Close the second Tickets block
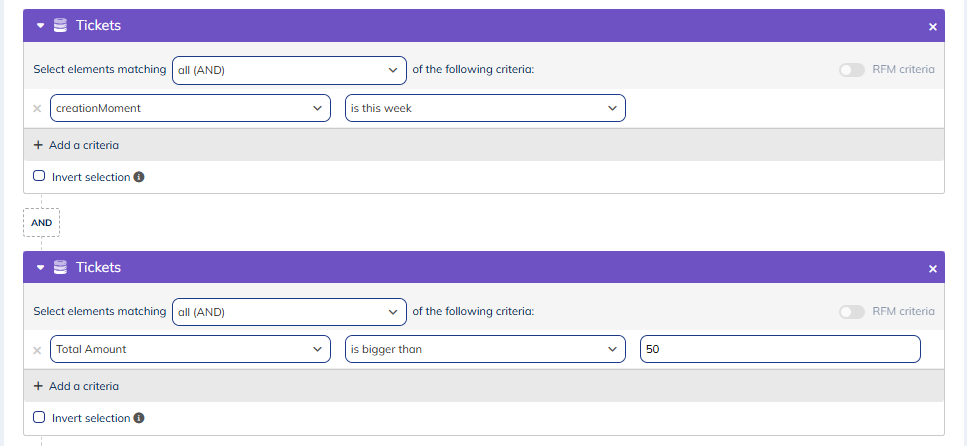 tap(932, 269)
